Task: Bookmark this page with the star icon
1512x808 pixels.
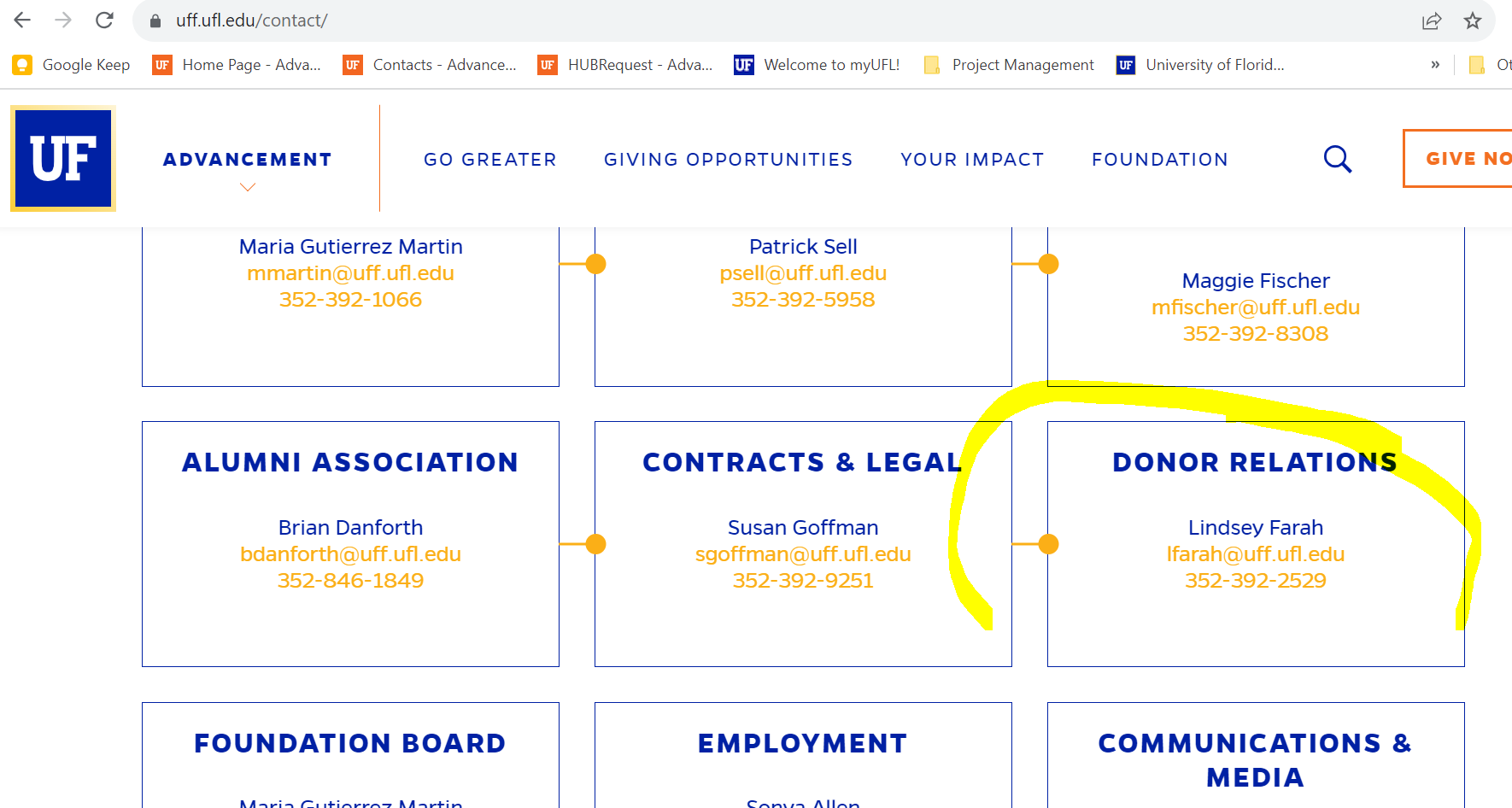Action: click(x=1472, y=20)
